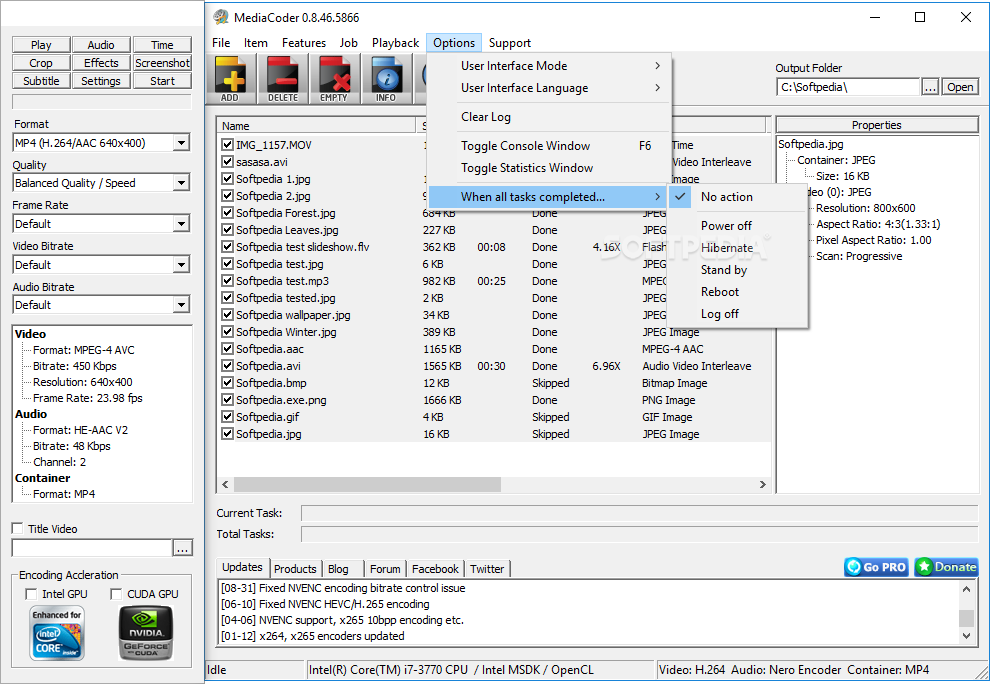Image resolution: width=990 pixels, height=684 pixels.
Task: Click the Crop button
Action: (41, 63)
